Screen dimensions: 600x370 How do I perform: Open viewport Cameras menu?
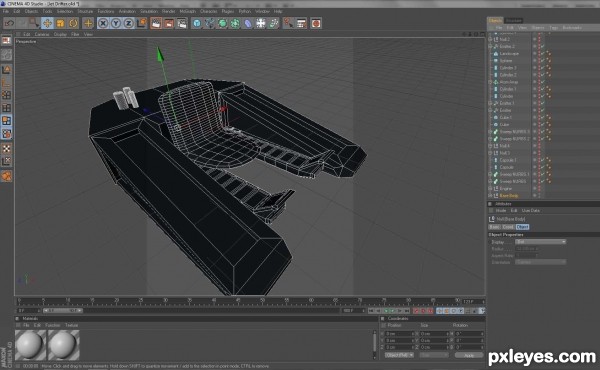(x=42, y=34)
